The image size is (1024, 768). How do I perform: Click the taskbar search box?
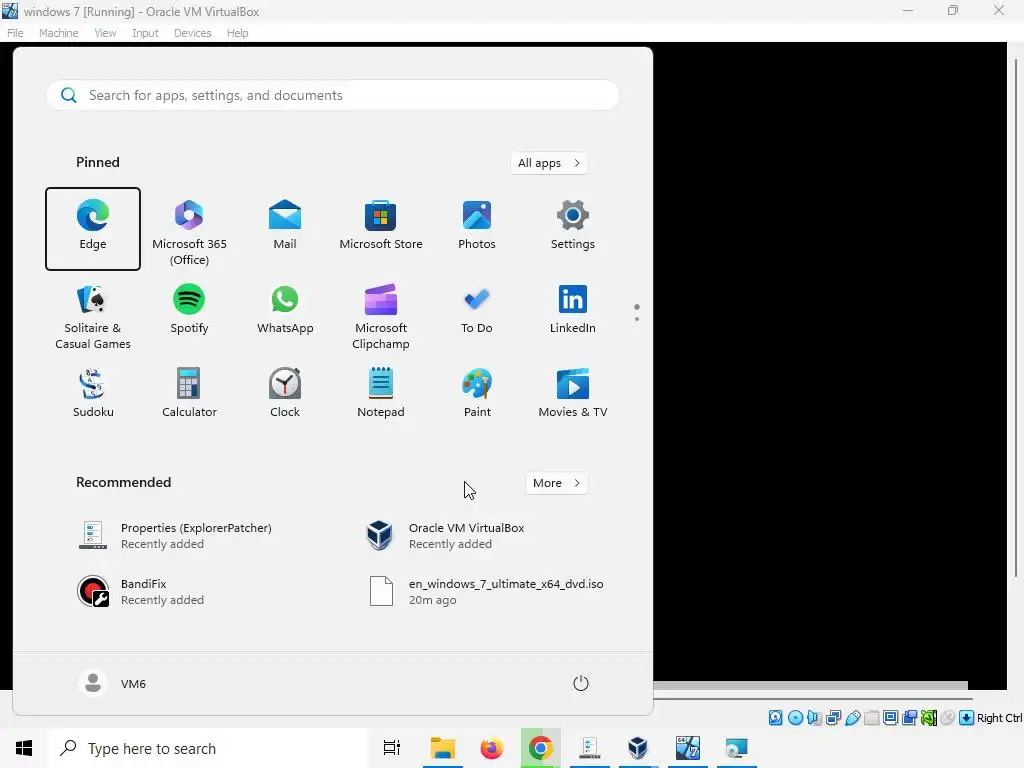tap(209, 748)
